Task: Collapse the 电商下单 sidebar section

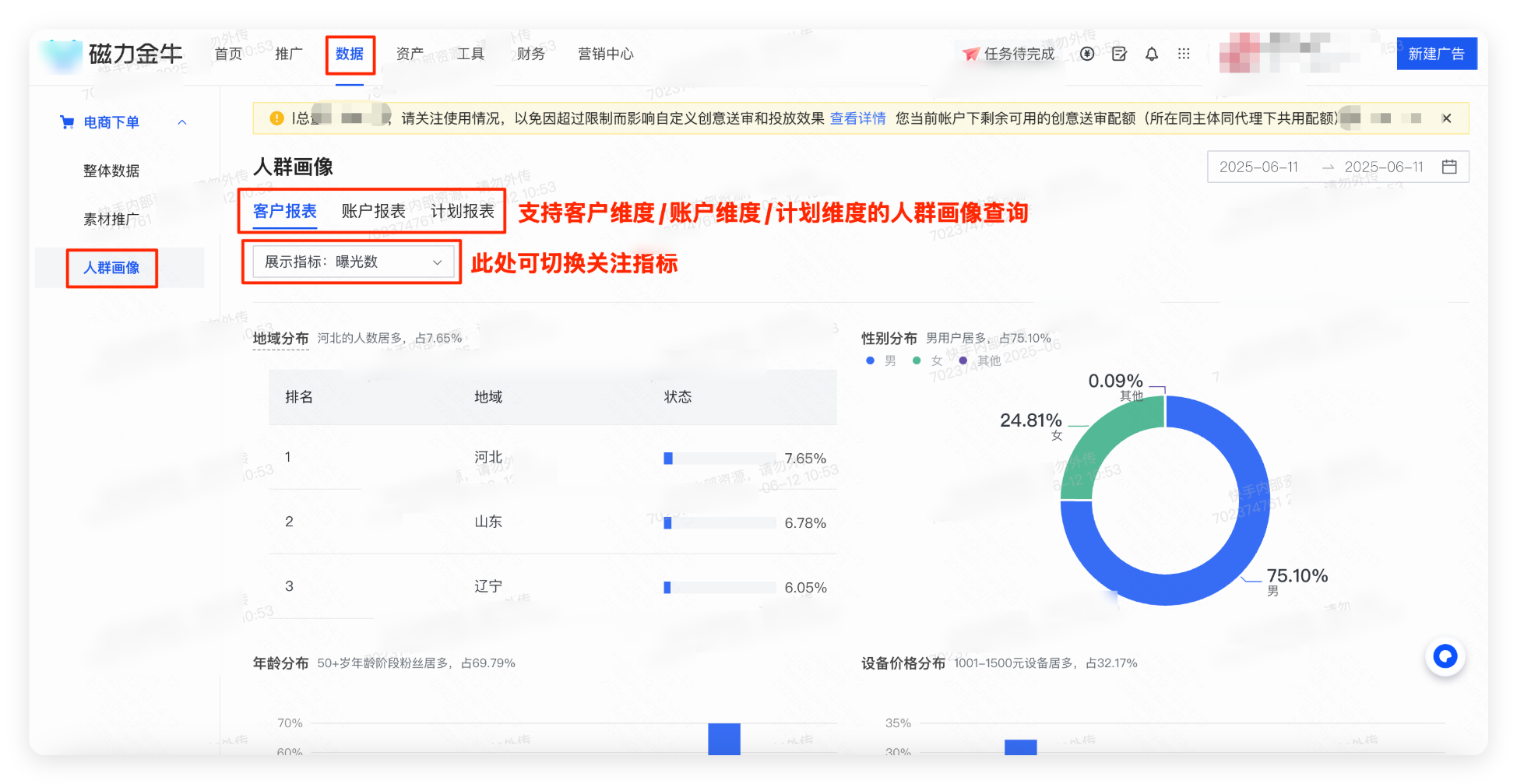Action: click(182, 121)
